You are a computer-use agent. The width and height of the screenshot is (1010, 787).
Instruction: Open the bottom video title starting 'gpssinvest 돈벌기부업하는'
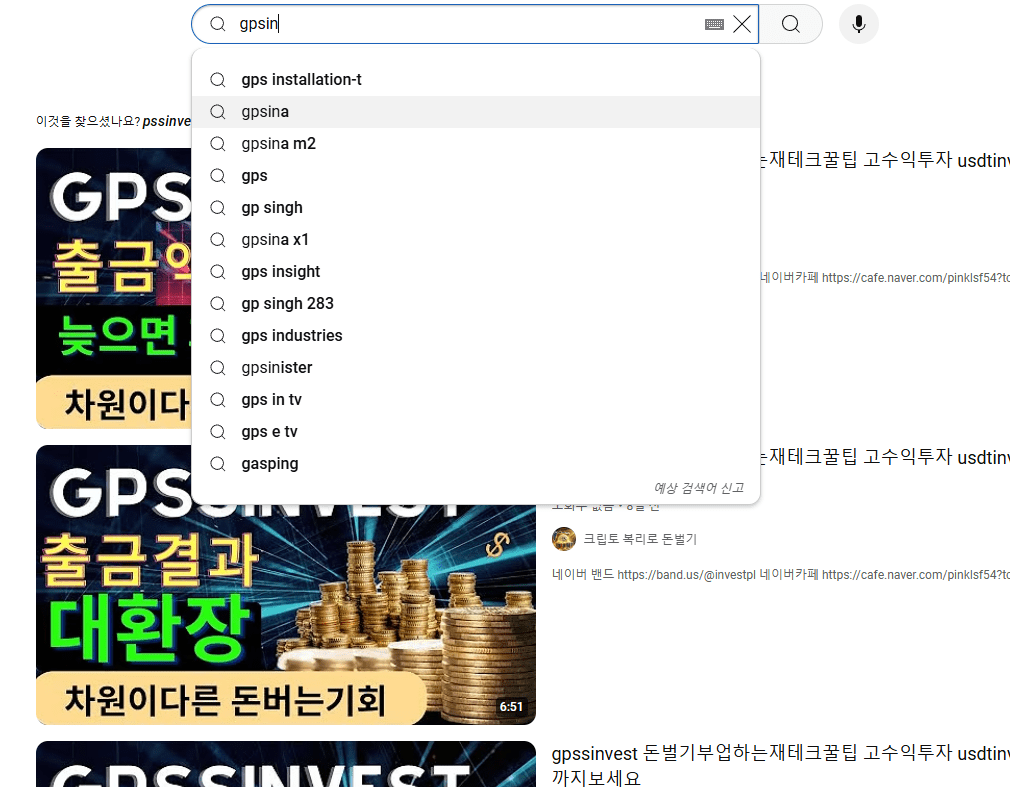pos(781,765)
